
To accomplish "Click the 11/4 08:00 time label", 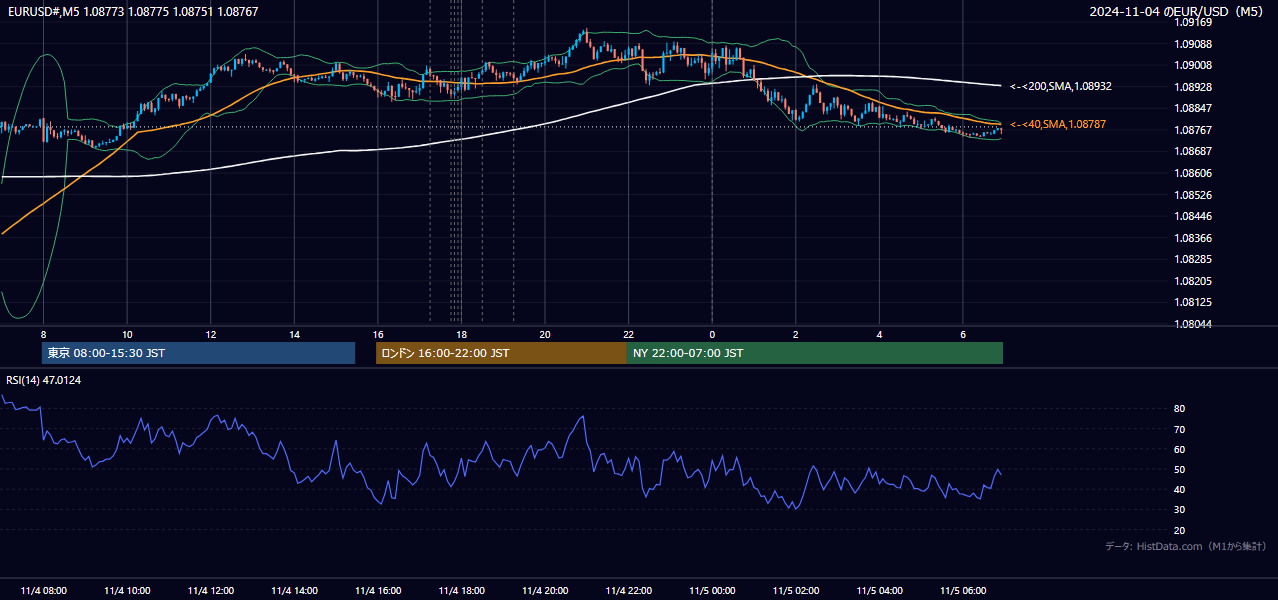I will [x=43, y=590].
